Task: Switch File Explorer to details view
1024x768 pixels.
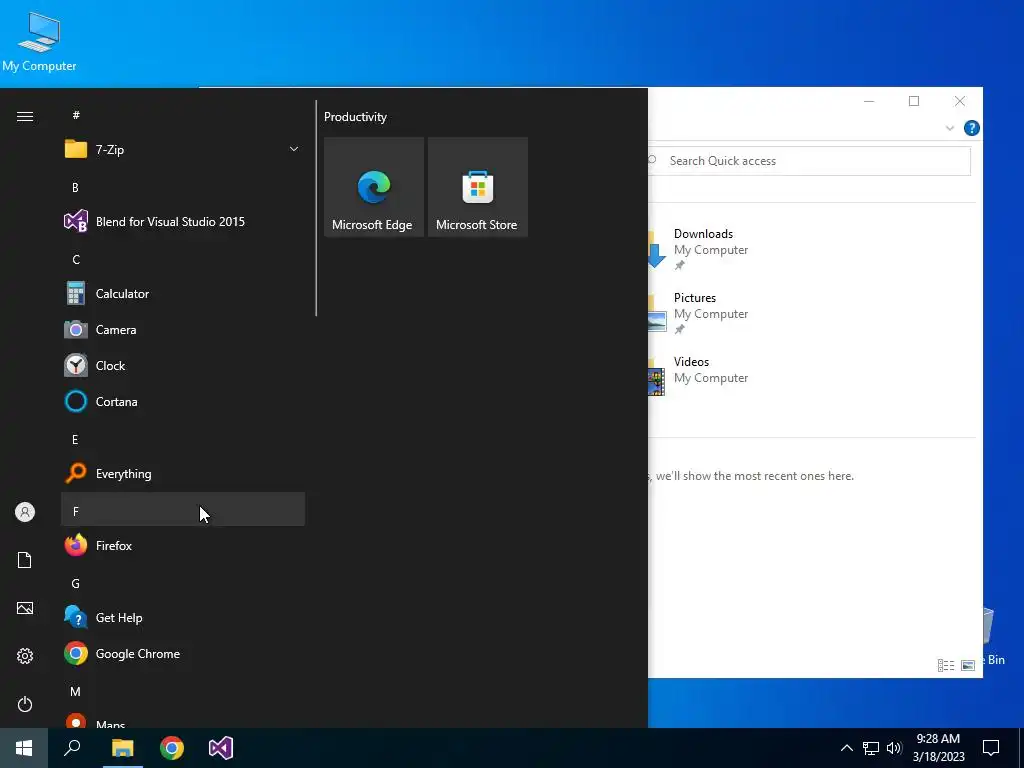Action: (x=946, y=665)
